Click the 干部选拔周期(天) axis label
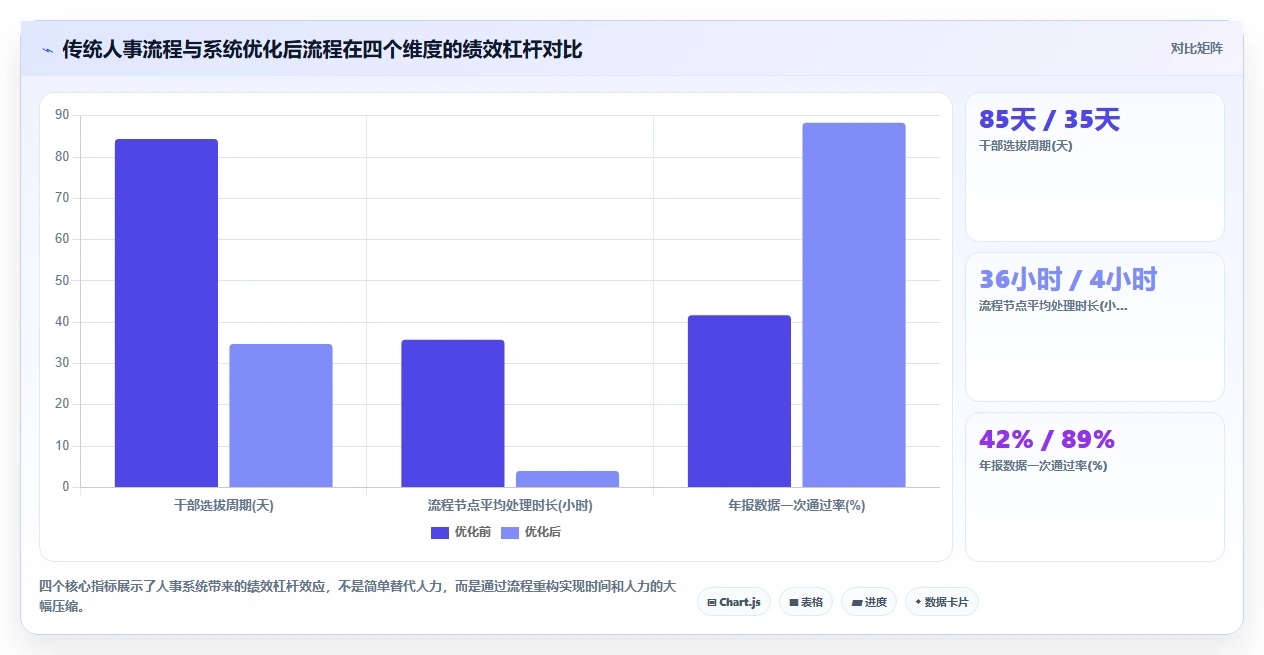The image size is (1264, 655). point(223,506)
